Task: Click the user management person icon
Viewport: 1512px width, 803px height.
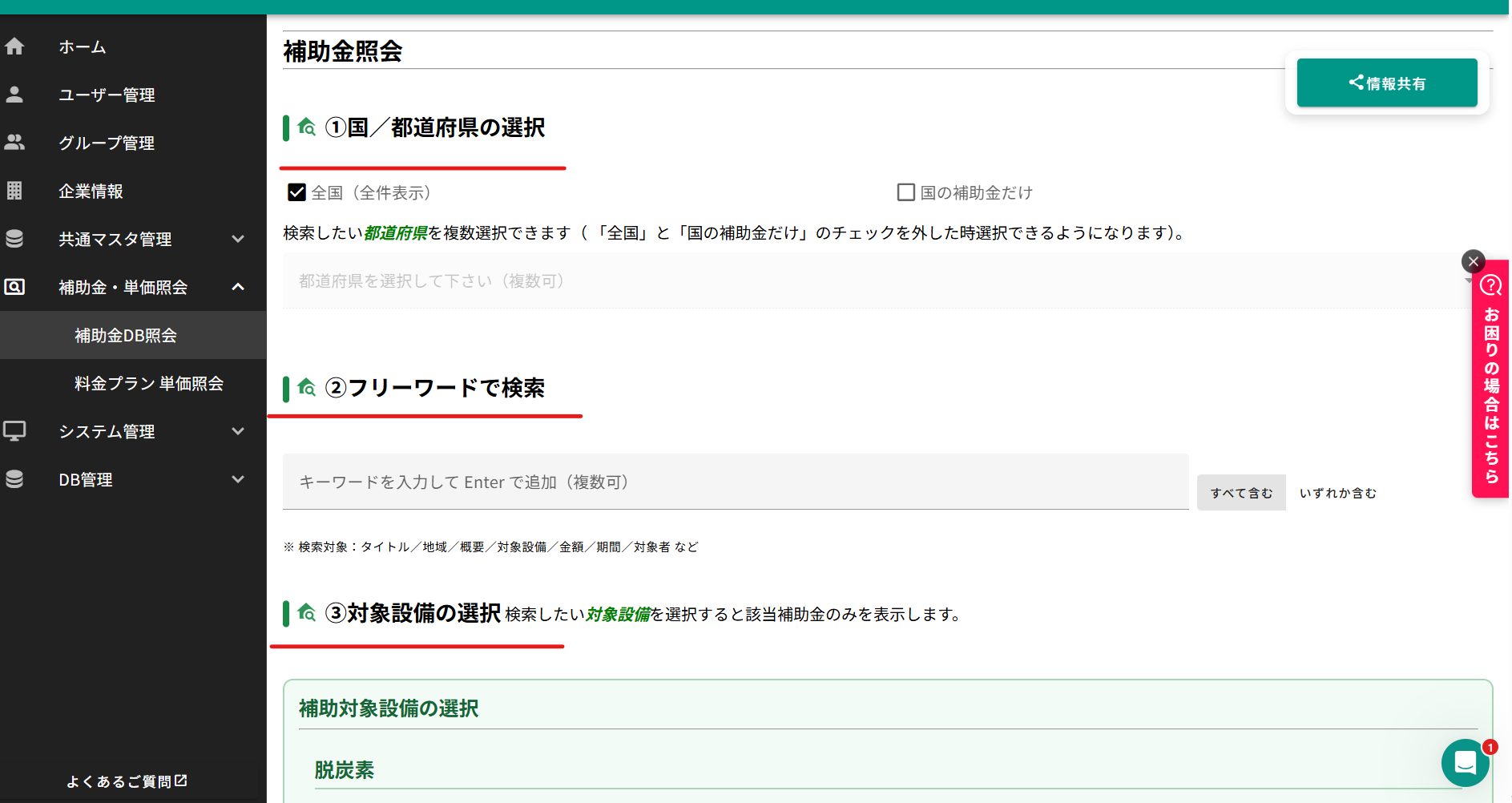Action: [x=14, y=95]
